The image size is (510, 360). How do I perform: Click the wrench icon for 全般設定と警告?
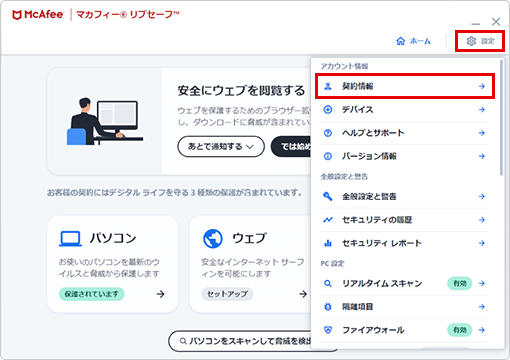[x=328, y=197]
